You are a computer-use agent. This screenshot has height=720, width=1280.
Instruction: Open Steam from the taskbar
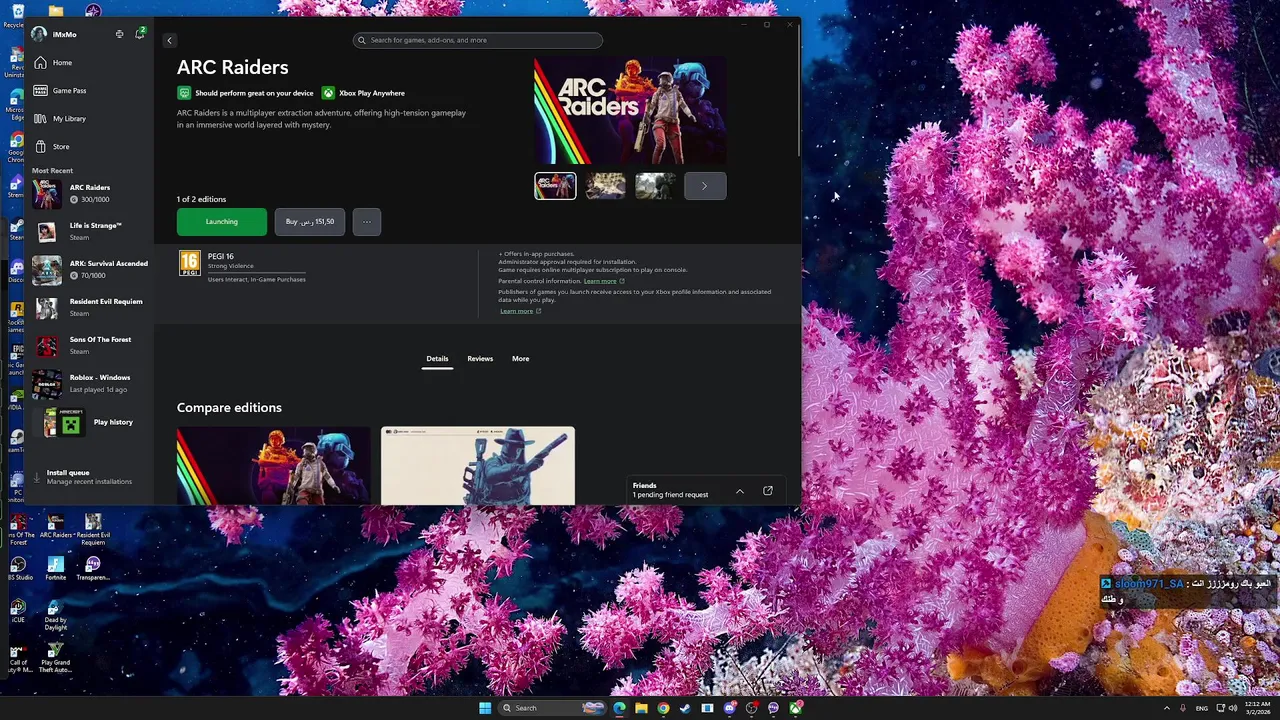[x=685, y=708]
